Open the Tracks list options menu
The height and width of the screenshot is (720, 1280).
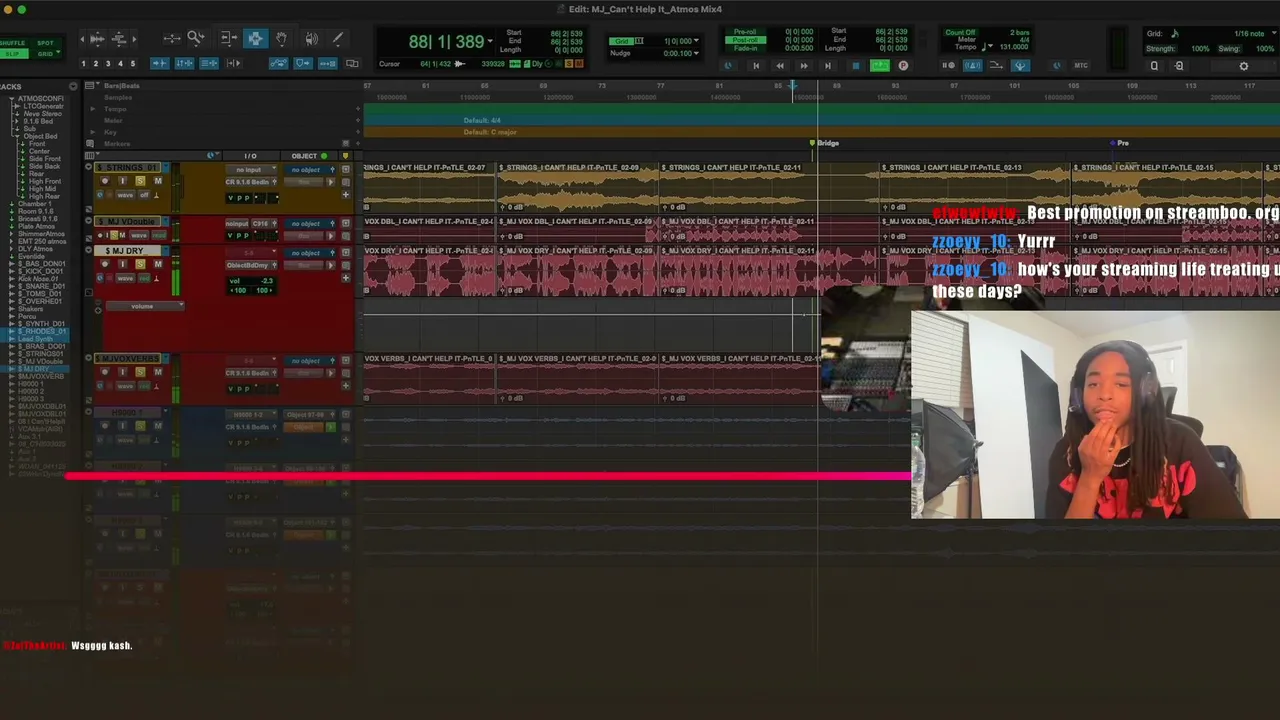coord(73,86)
